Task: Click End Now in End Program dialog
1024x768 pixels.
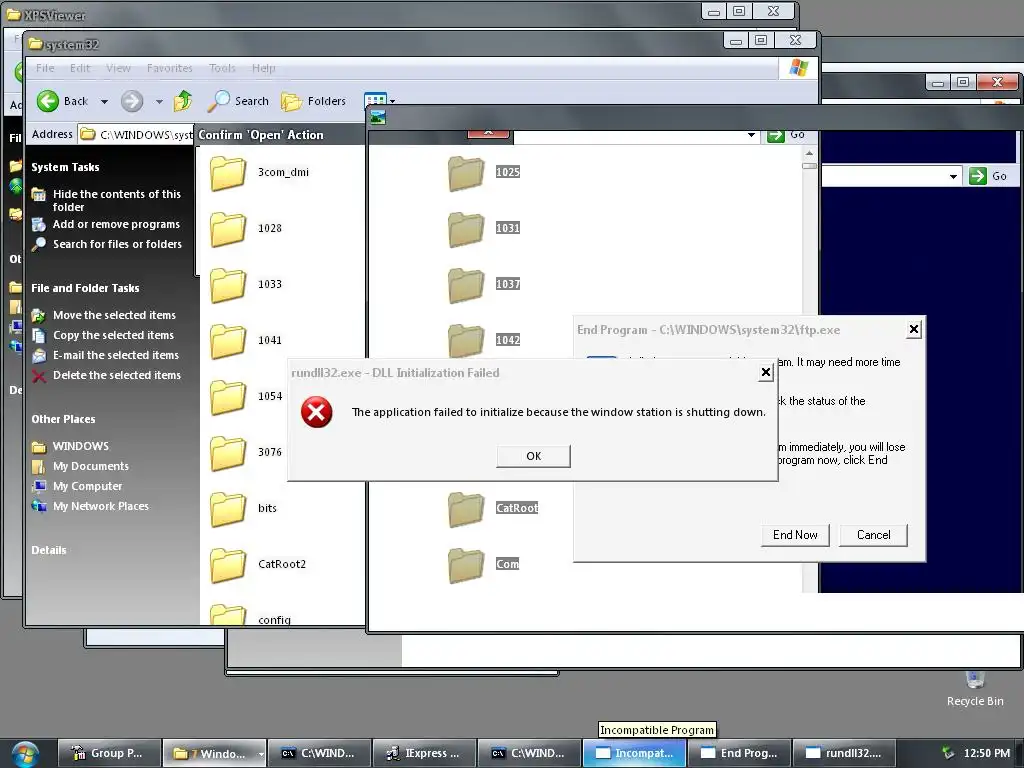Action: pyautogui.click(x=795, y=535)
